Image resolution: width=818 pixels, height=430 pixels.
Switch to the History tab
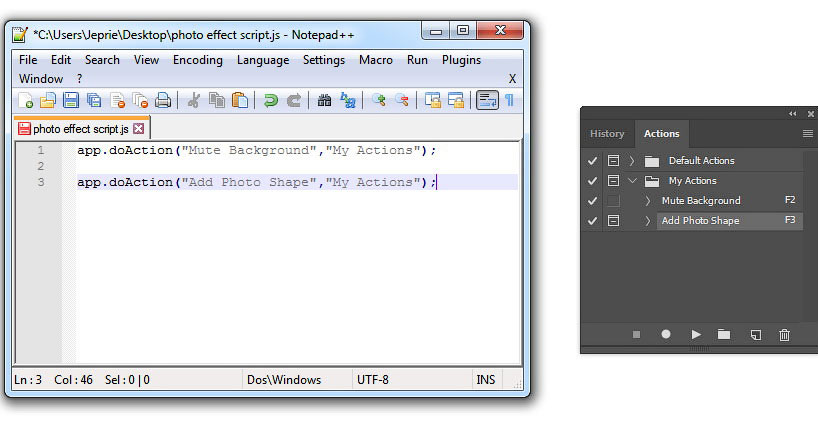[607, 134]
